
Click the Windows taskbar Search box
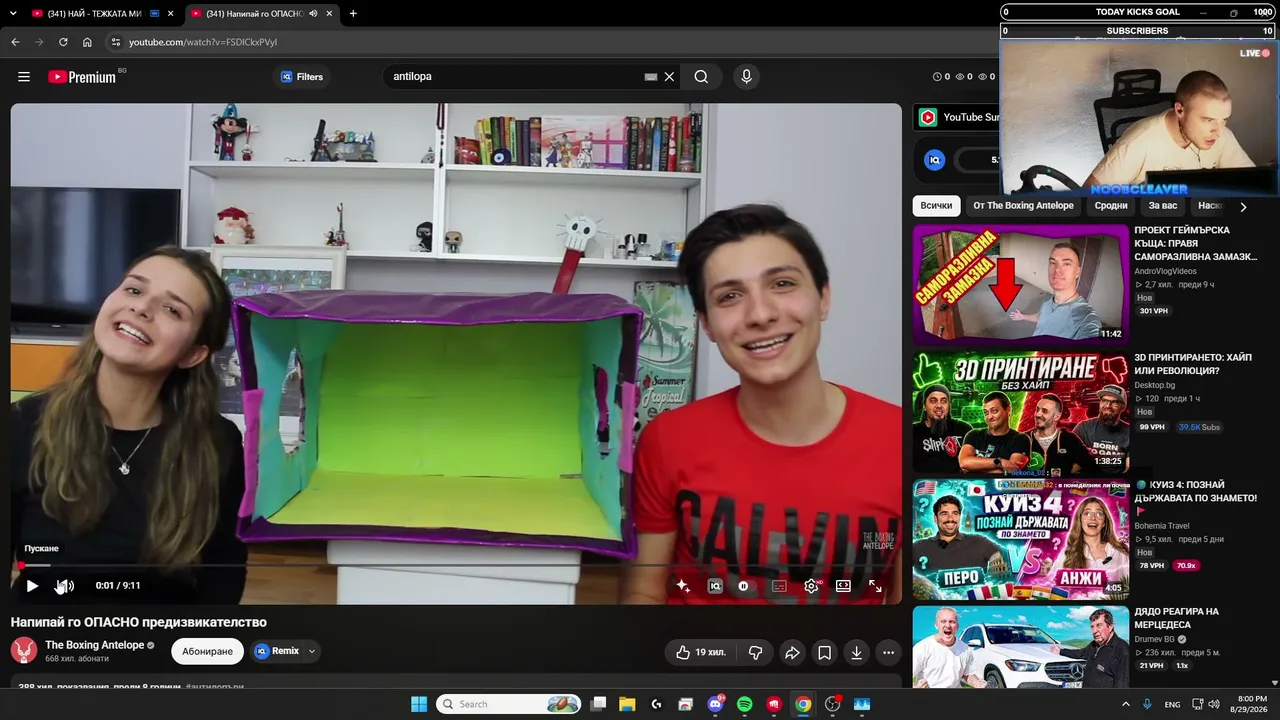tap(510, 704)
